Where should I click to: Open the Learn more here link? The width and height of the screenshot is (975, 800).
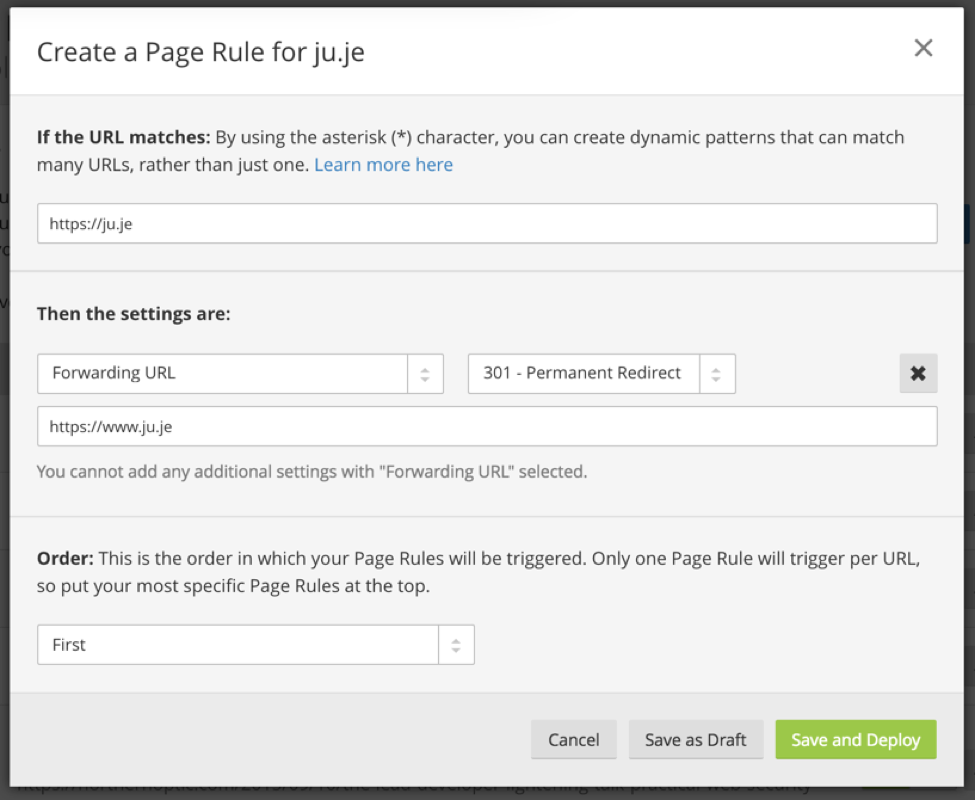383,165
